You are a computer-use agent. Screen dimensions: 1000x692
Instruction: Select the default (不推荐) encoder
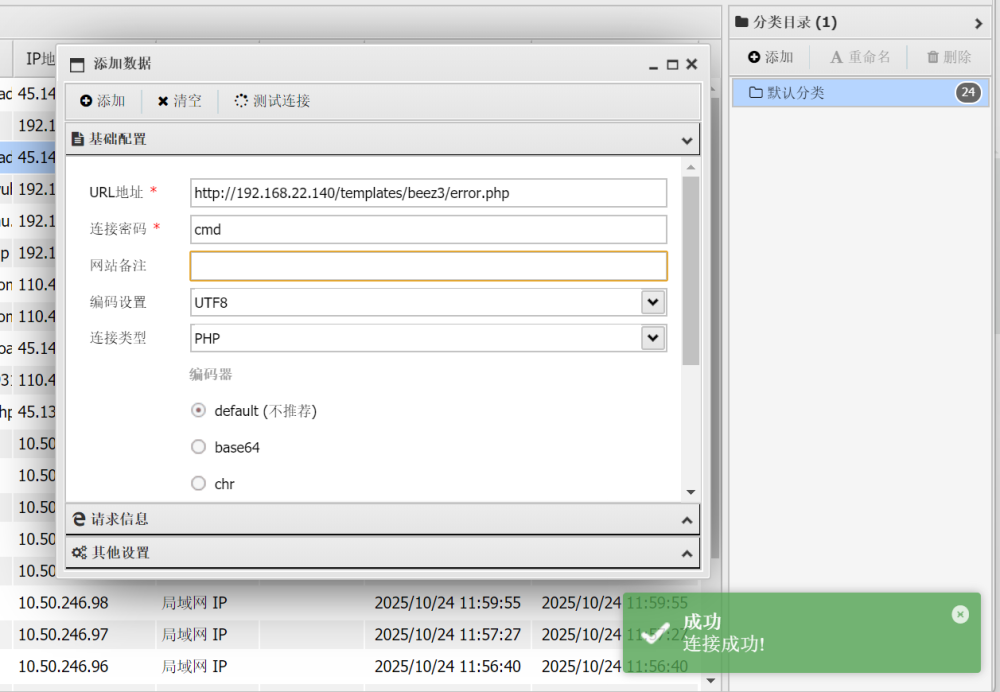coord(198,410)
